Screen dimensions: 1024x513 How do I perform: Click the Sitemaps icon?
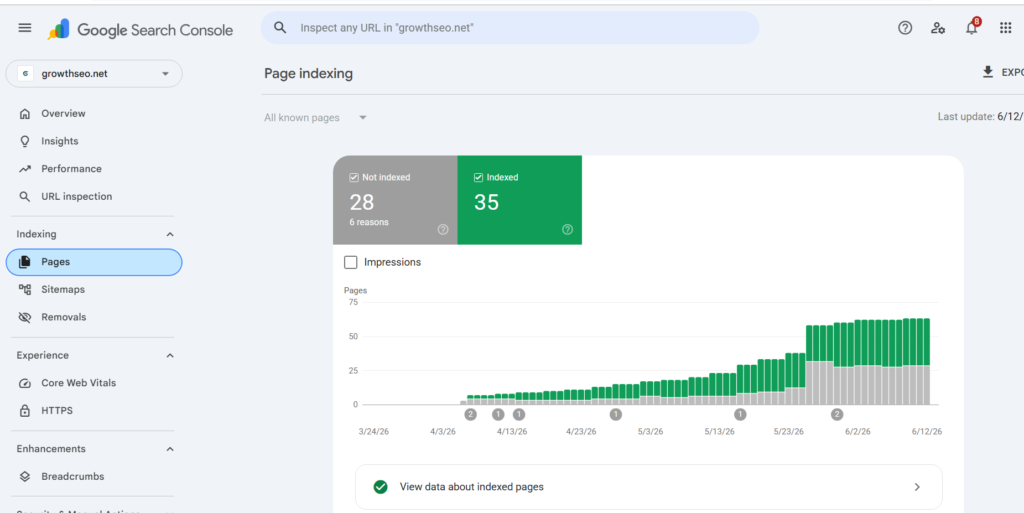25,289
